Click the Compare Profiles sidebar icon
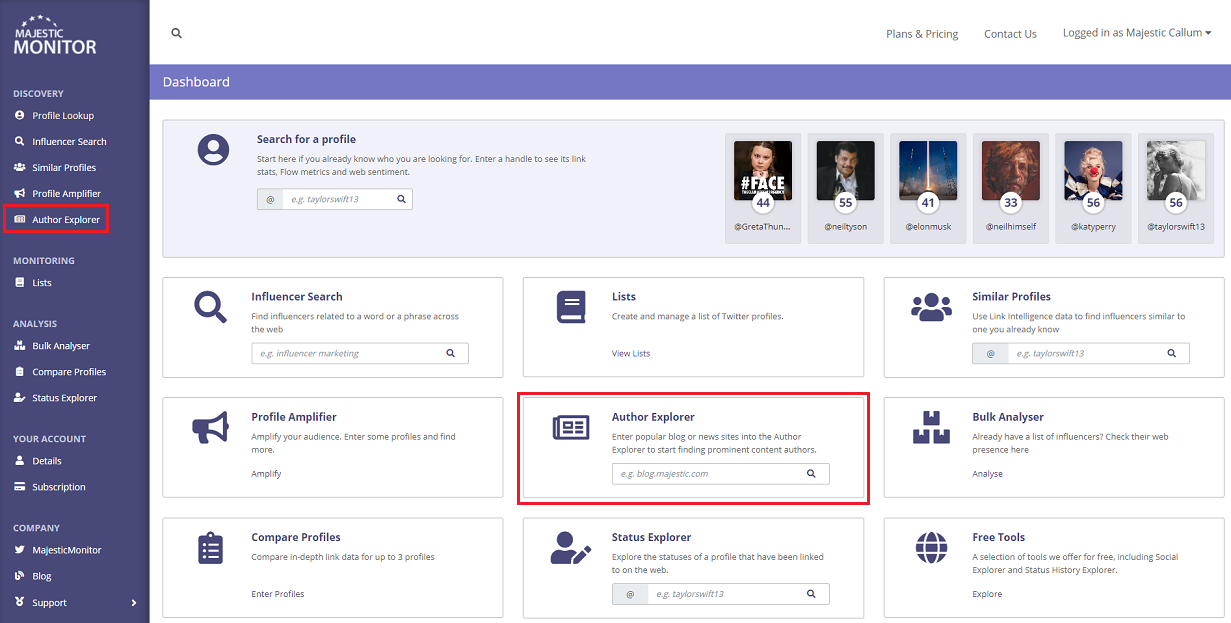1231x623 pixels. 20,371
